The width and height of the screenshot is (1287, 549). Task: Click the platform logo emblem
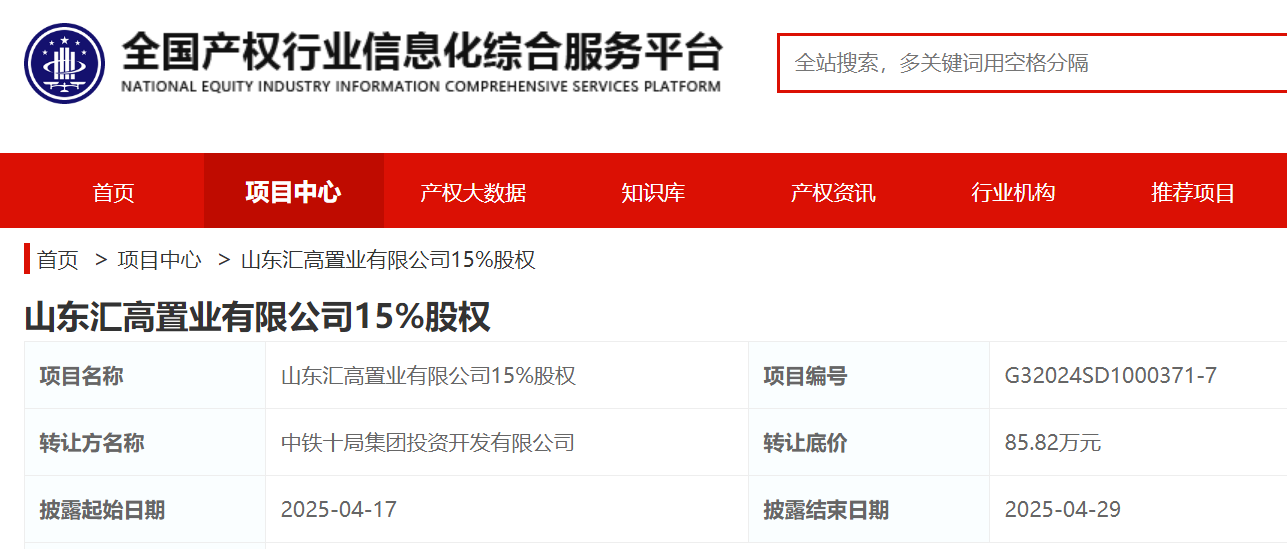(x=64, y=63)
